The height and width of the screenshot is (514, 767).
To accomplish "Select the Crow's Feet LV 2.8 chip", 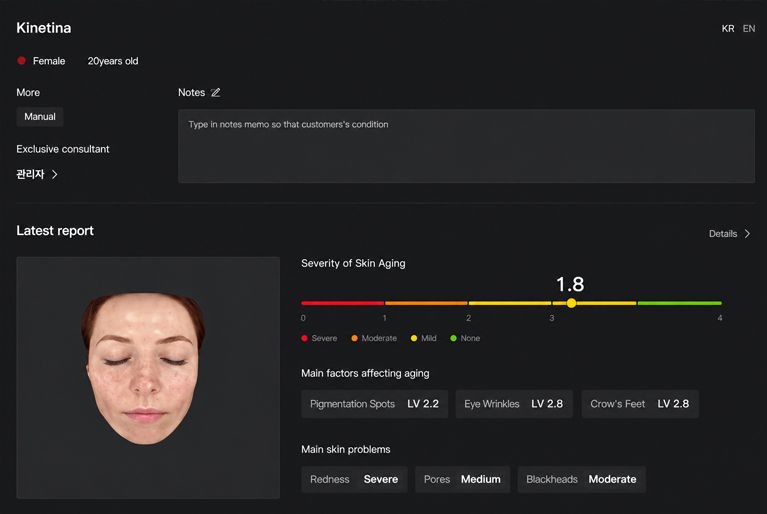I will (640, 404).
